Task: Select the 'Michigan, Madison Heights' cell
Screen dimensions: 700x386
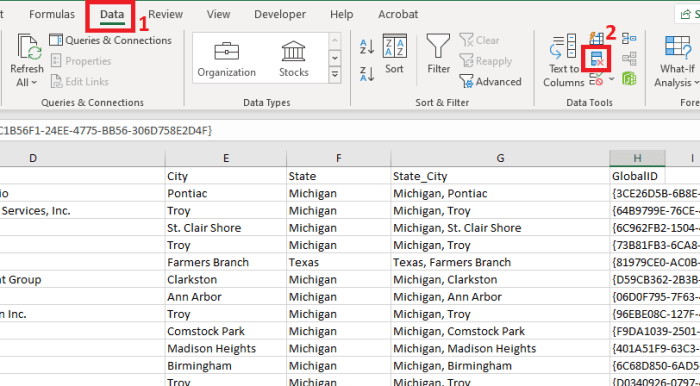Action: click(x=500, y=349)
